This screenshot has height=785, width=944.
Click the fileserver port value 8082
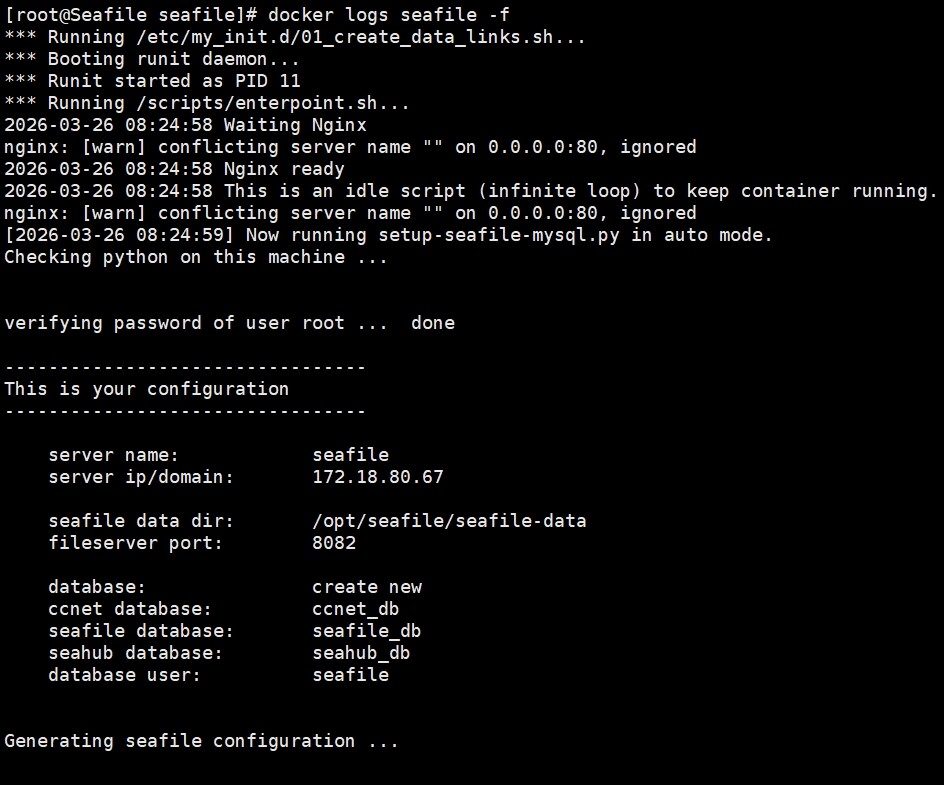pyautogui.click(x=334, y=543)
